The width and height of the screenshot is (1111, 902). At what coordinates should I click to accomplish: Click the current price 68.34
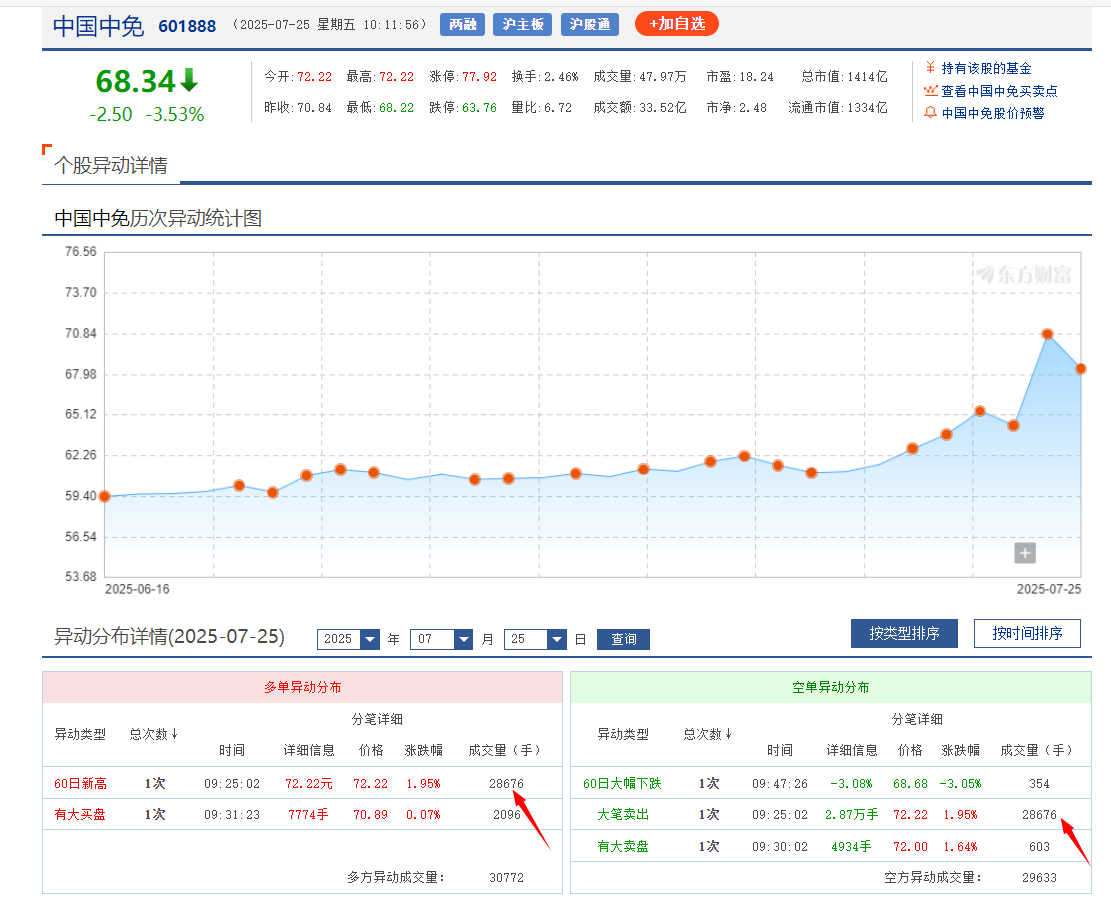(x=135, y=81)
